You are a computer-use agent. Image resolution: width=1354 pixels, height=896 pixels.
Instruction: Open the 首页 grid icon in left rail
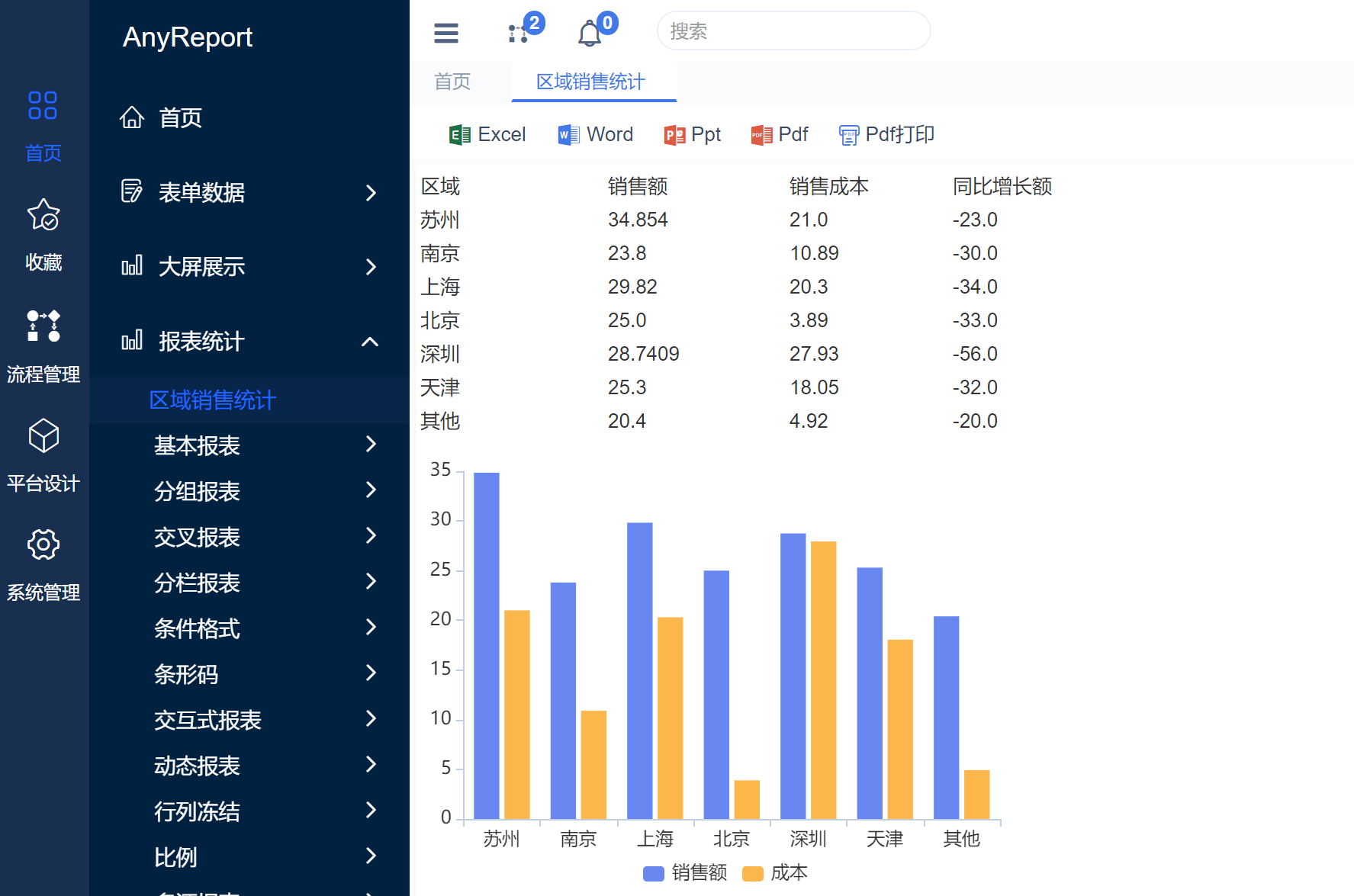(x=43, y=105)
